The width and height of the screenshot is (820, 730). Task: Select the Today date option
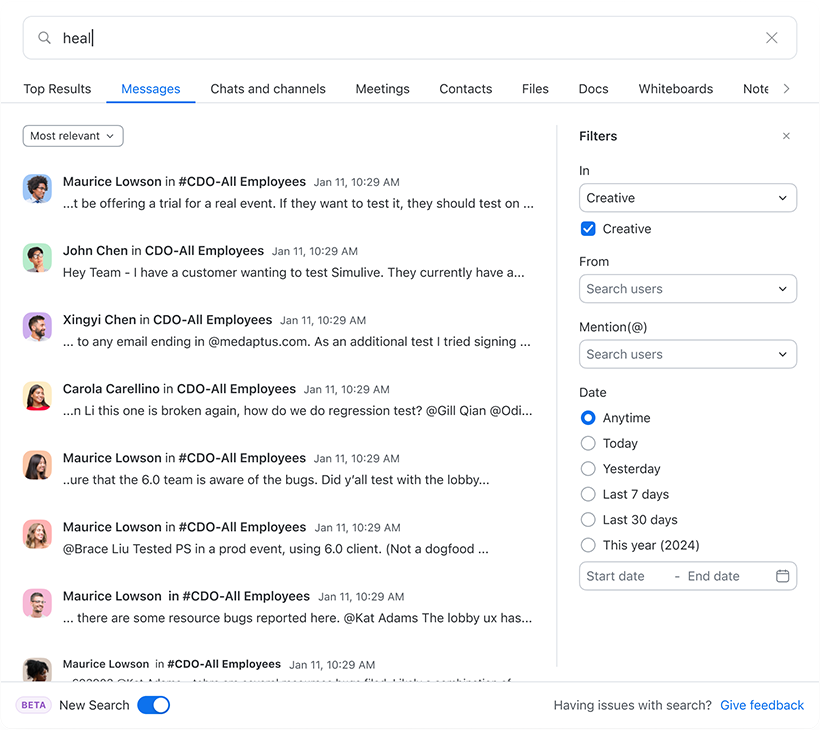588,443
